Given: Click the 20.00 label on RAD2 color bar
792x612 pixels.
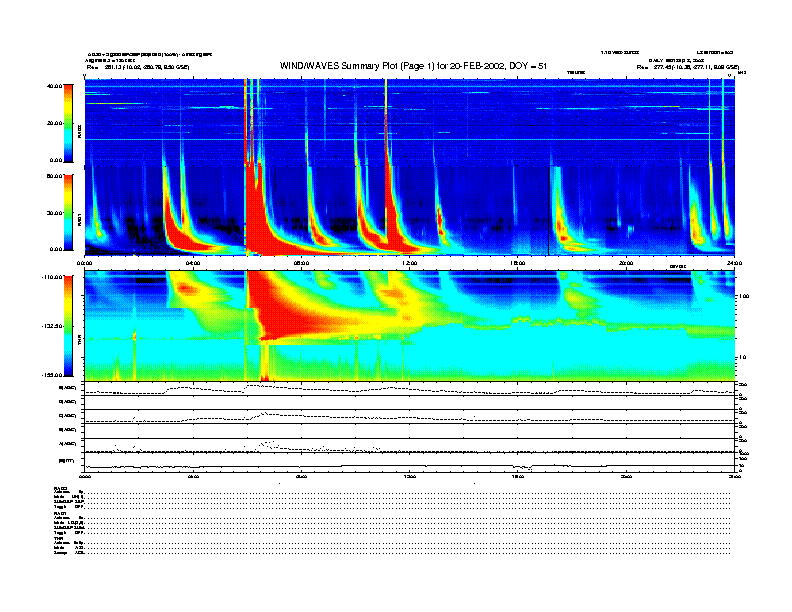Looking at the screenshot, I should (54, 123).
